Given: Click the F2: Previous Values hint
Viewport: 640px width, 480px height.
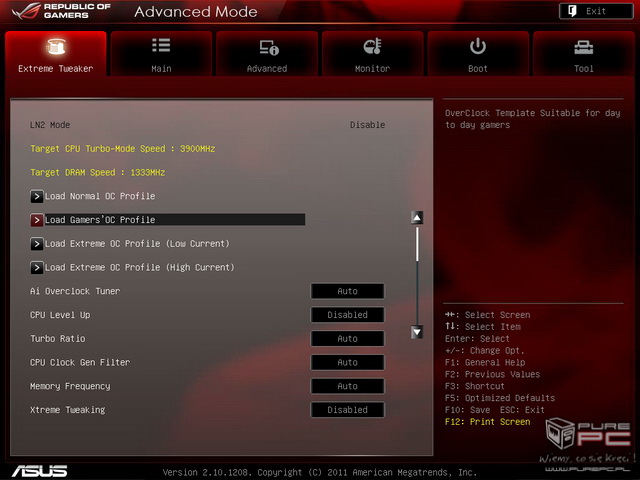Looking at the screenshot, I should 492,374.
